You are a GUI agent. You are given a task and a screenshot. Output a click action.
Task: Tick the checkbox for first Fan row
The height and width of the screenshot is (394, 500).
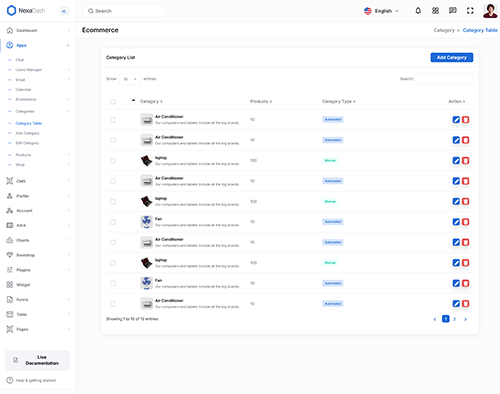[113, 222]
